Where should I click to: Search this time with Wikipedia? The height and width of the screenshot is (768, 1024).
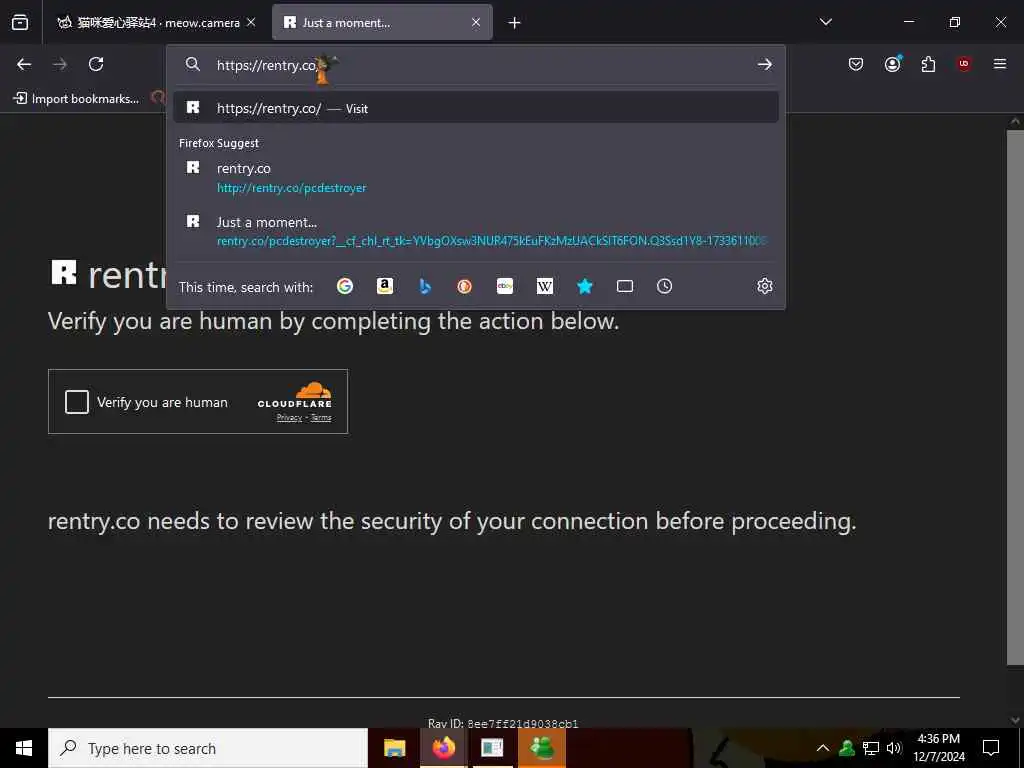pyautogui.click(x=545, y=286)
